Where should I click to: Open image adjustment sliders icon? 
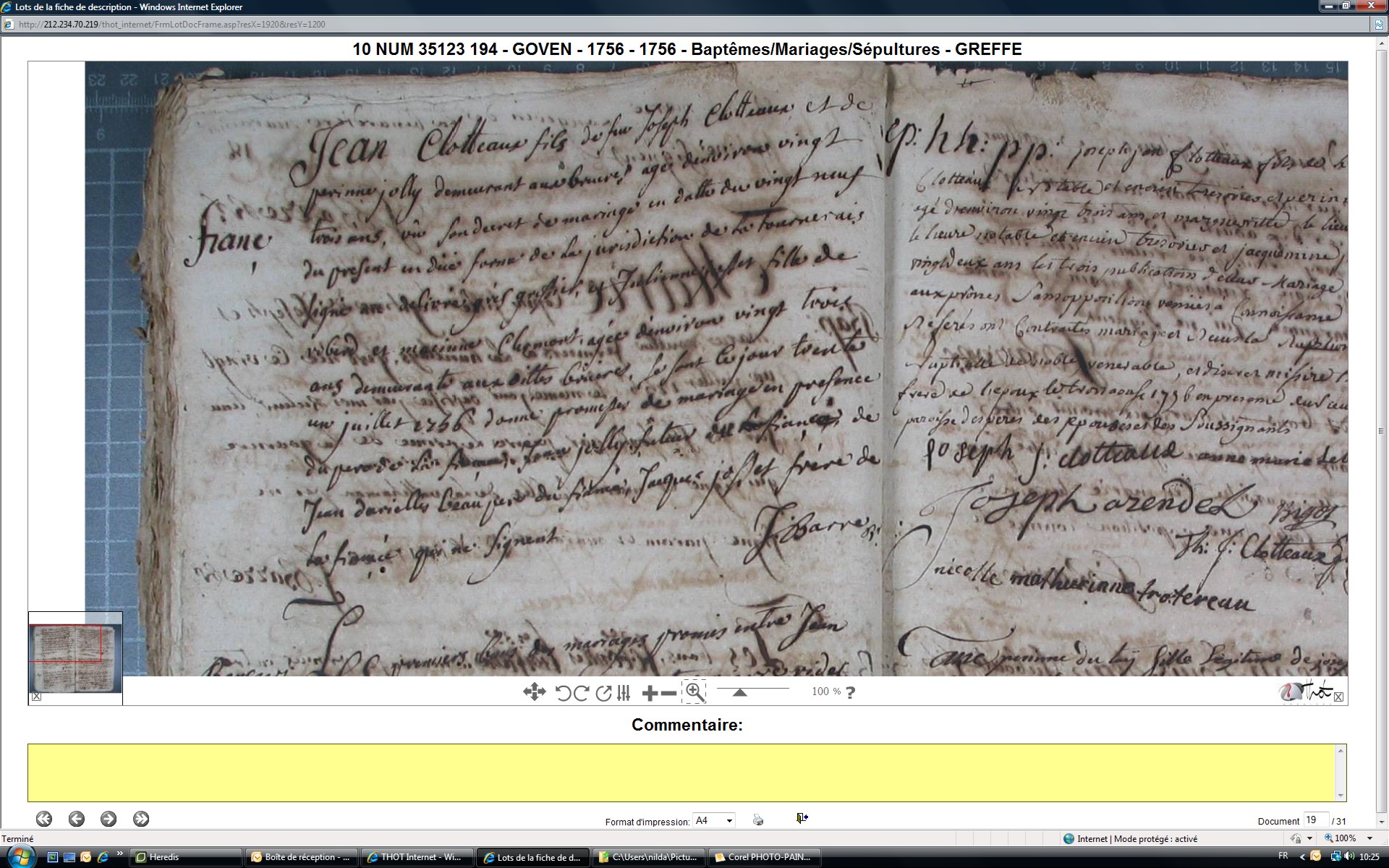624,693
